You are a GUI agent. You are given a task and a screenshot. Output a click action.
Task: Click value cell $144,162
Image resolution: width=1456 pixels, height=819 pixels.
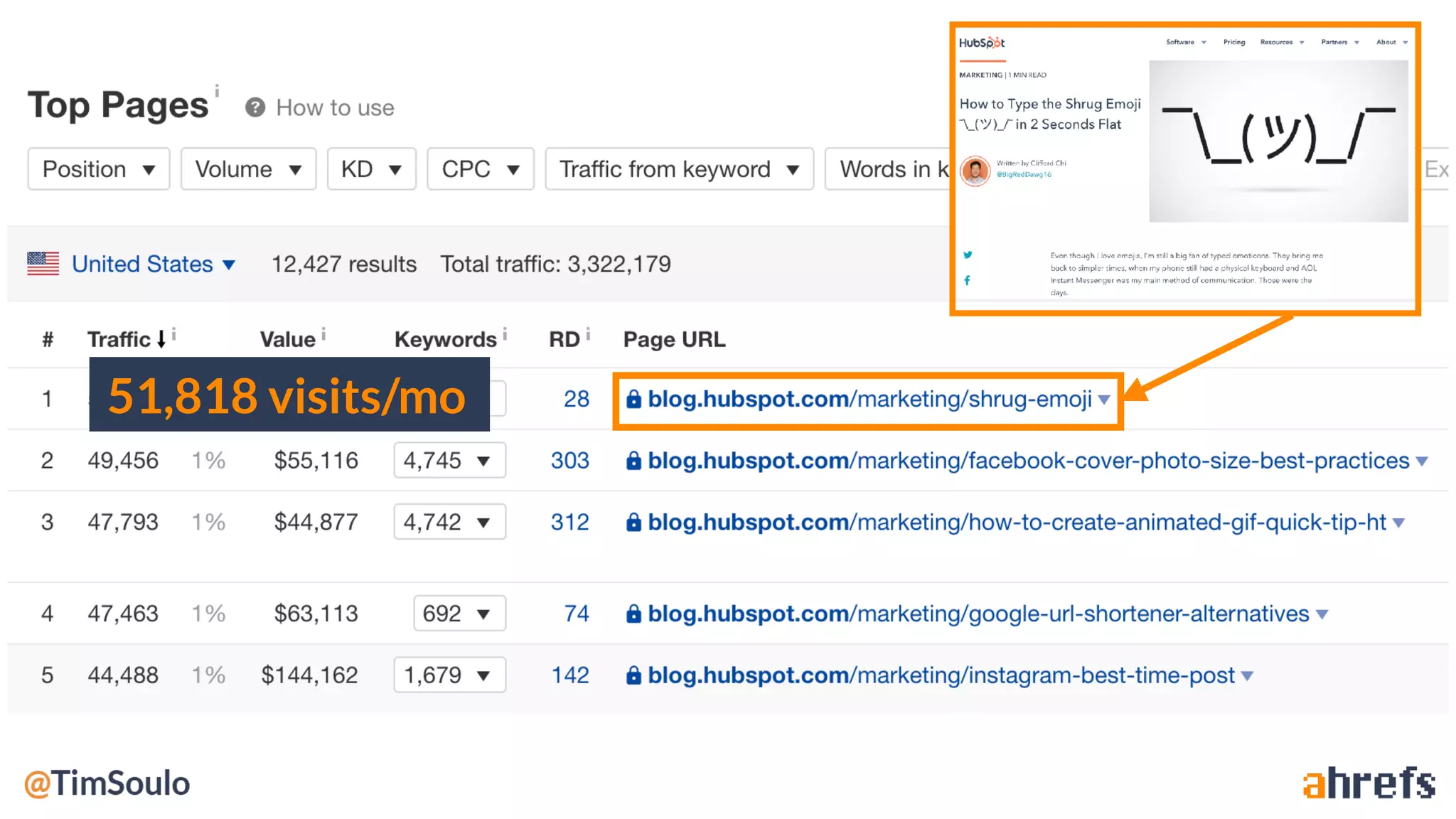[309, 675]
